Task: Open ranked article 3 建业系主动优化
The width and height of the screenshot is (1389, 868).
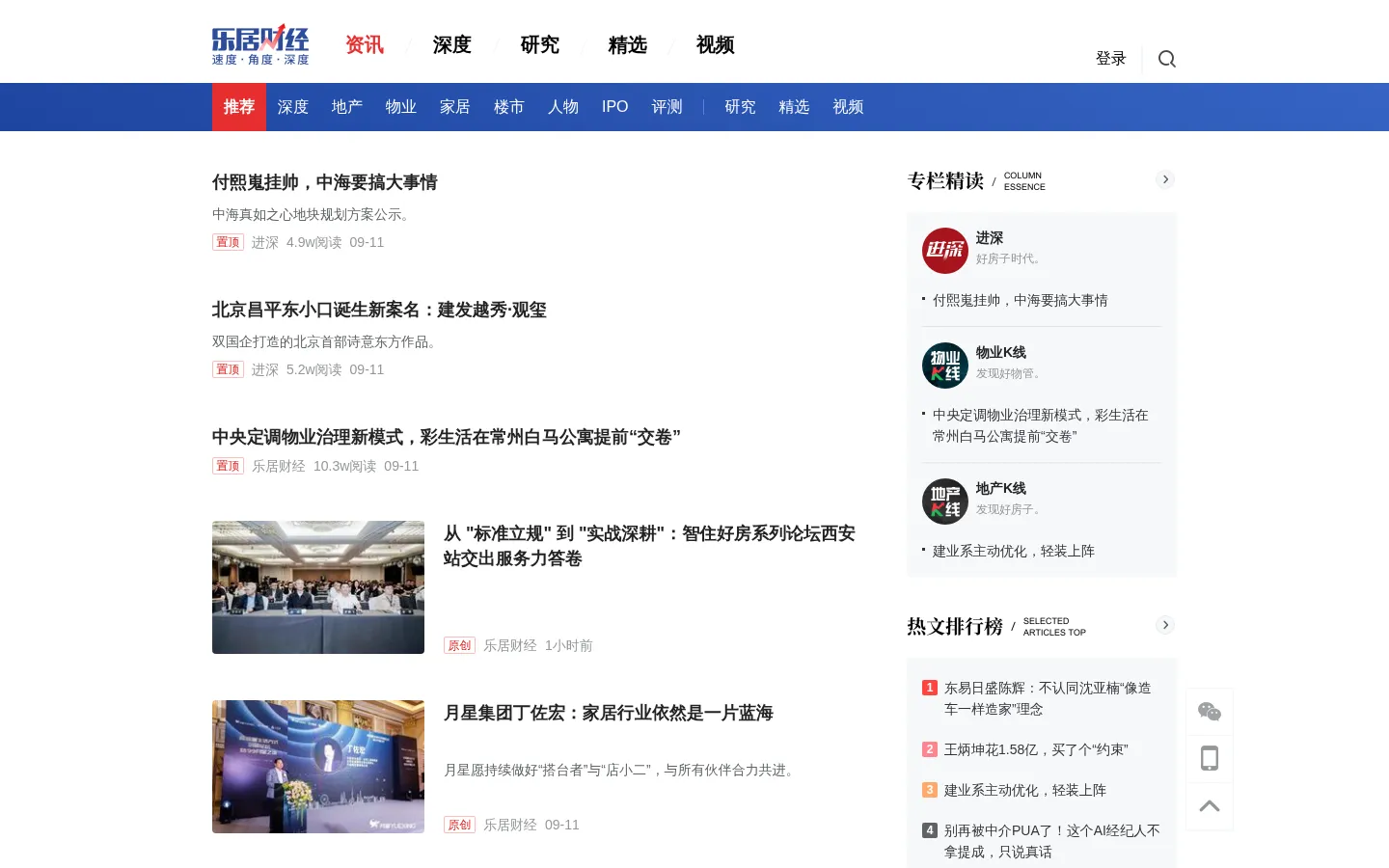Action: [x=1025, y=791]
